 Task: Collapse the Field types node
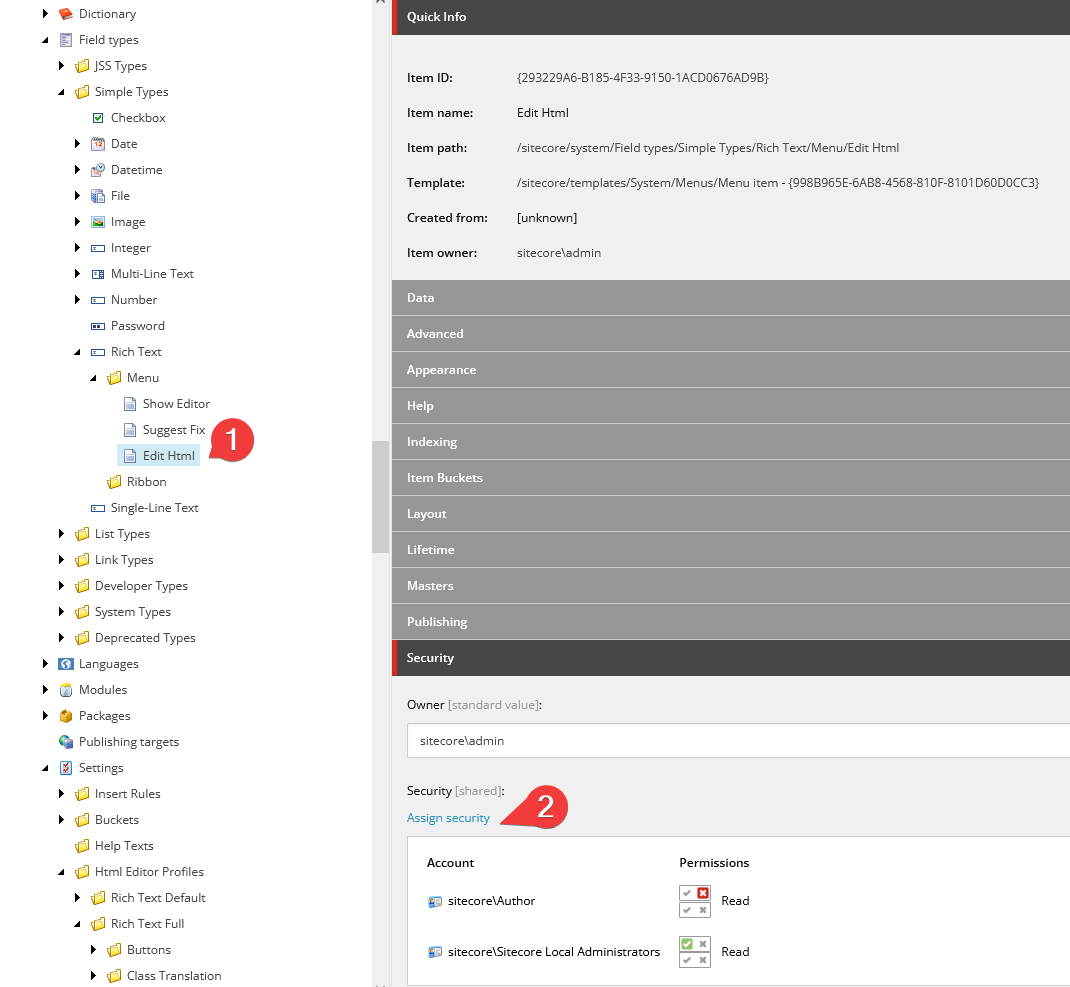click(45, 40)
